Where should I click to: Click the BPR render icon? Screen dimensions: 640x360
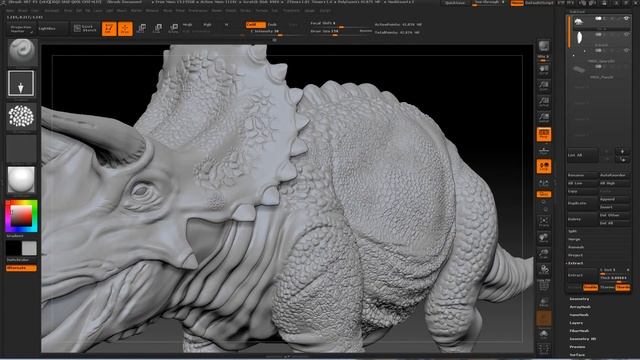(x=544, y=46)
